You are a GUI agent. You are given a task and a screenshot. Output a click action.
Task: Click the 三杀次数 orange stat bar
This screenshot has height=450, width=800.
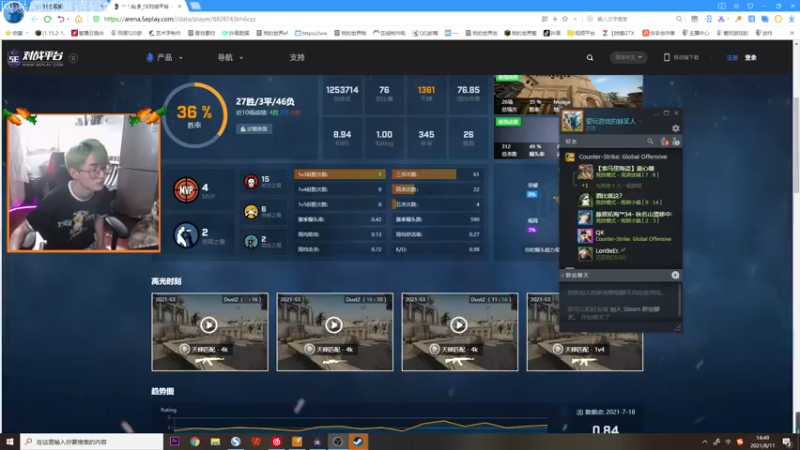[424, 174]
